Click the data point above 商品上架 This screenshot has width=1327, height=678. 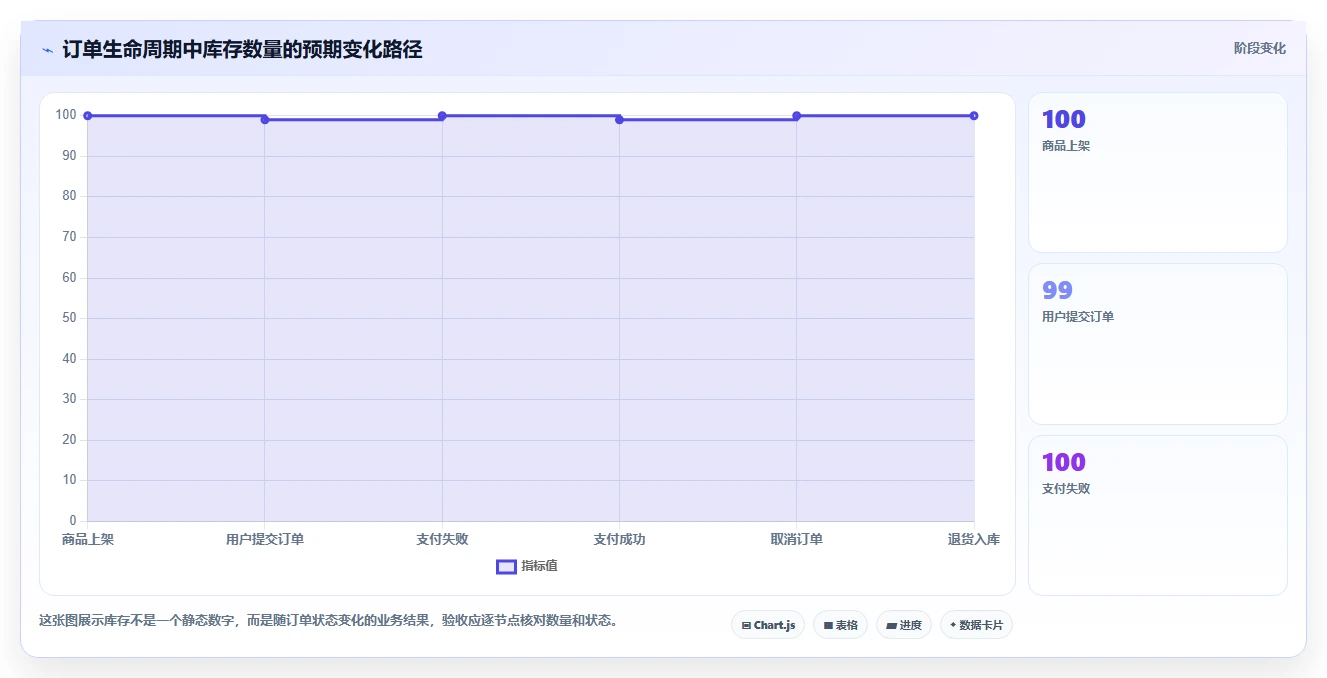point(88,116)
